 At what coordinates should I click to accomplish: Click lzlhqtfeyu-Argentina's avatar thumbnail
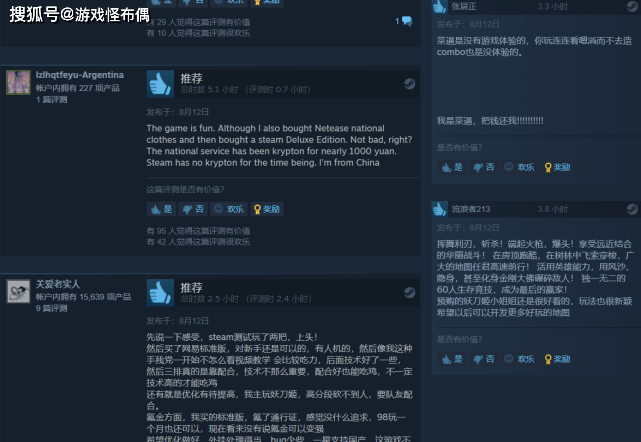coord(18,82)
